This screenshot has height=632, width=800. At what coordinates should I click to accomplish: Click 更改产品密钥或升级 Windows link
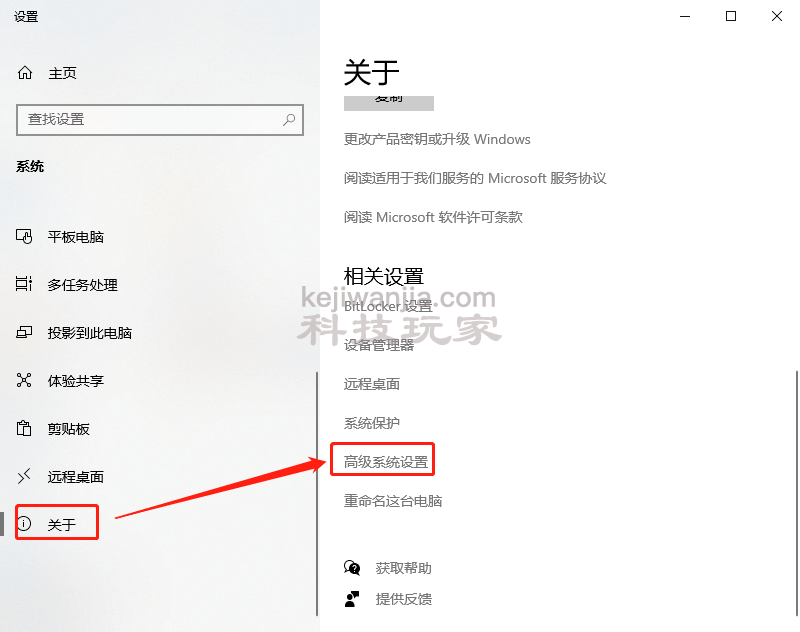437,139
